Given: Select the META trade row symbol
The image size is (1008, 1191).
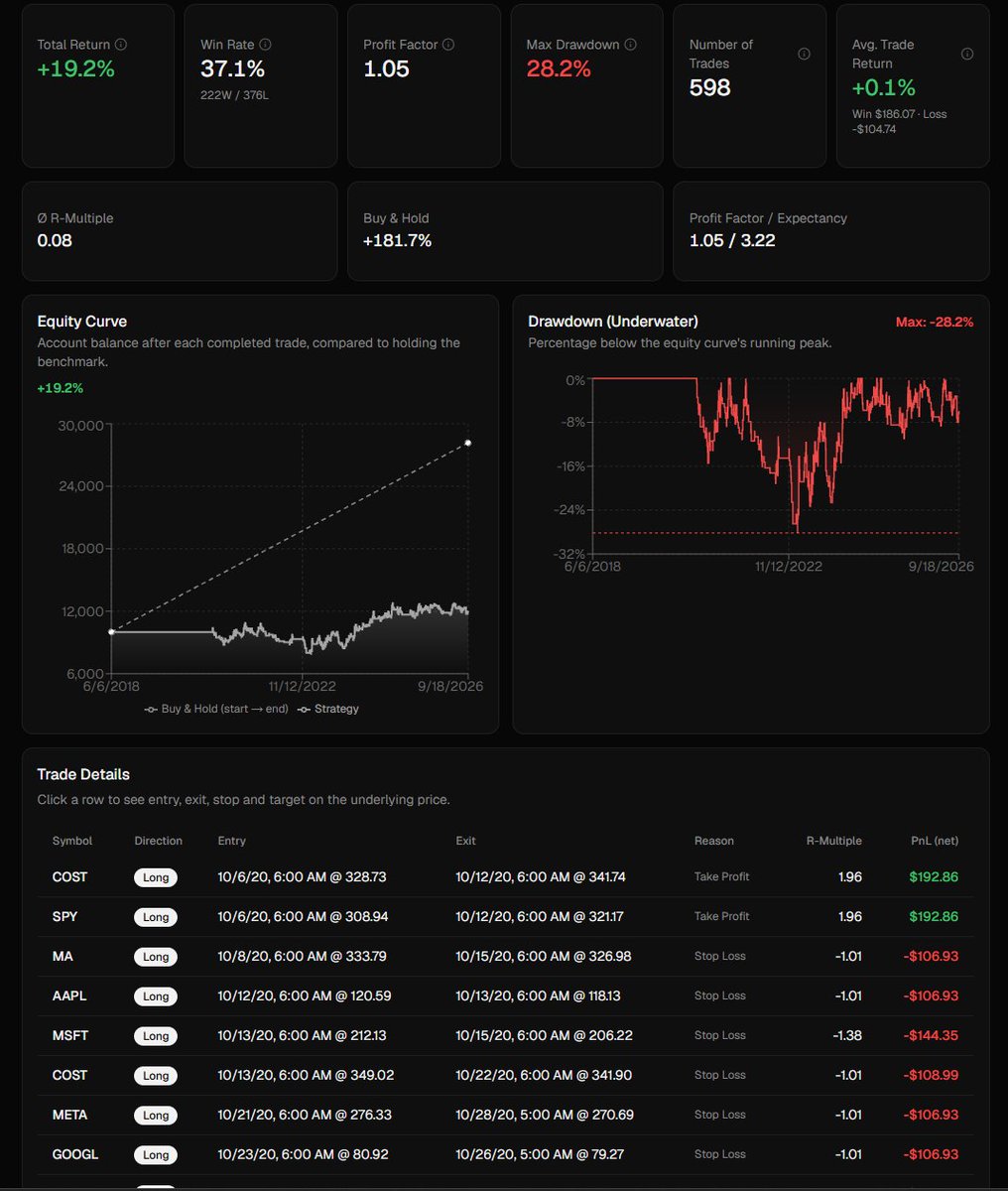Looking at the screenshot, I should (70, 1116).
